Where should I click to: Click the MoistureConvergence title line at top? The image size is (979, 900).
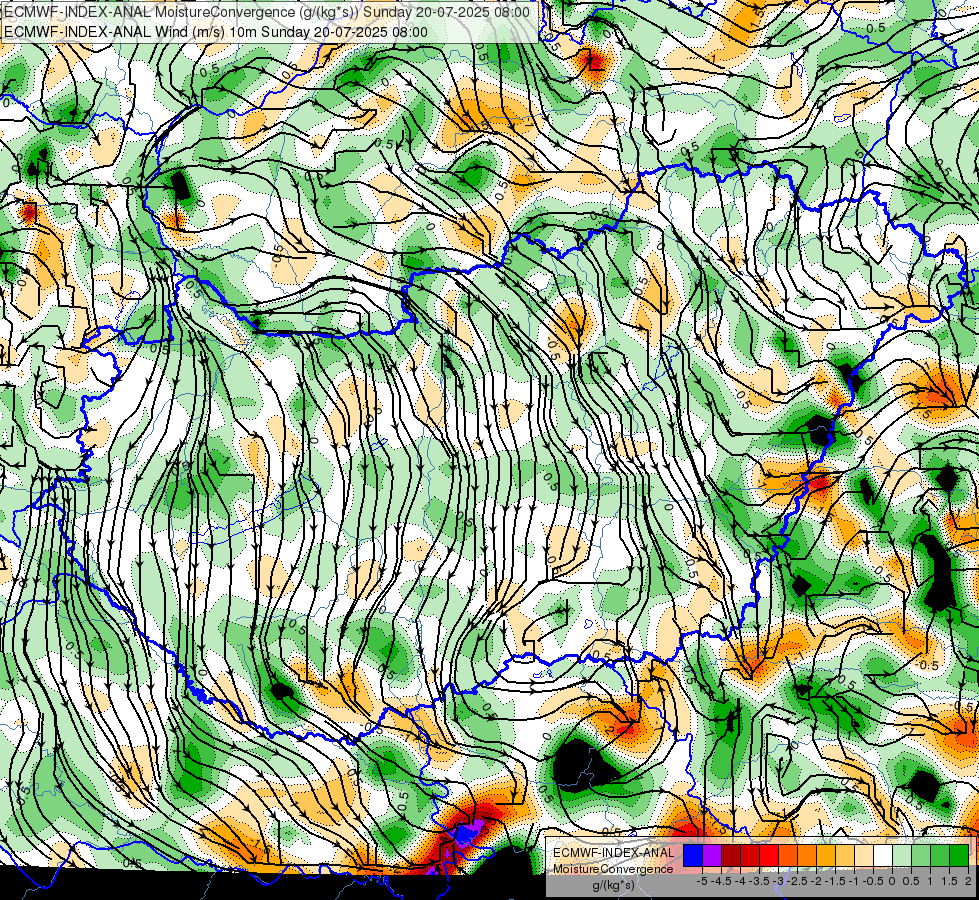point(267,12)
